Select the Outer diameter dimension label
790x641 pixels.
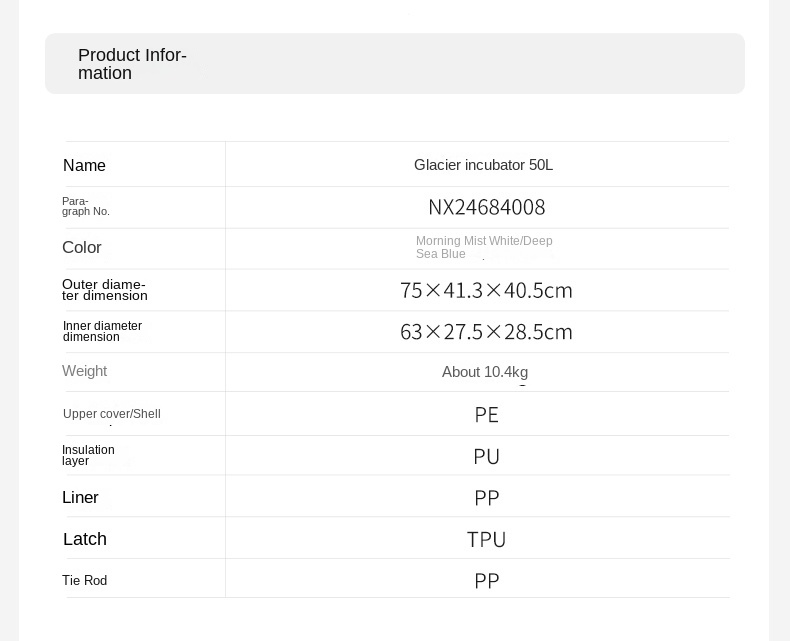point(105,290)
